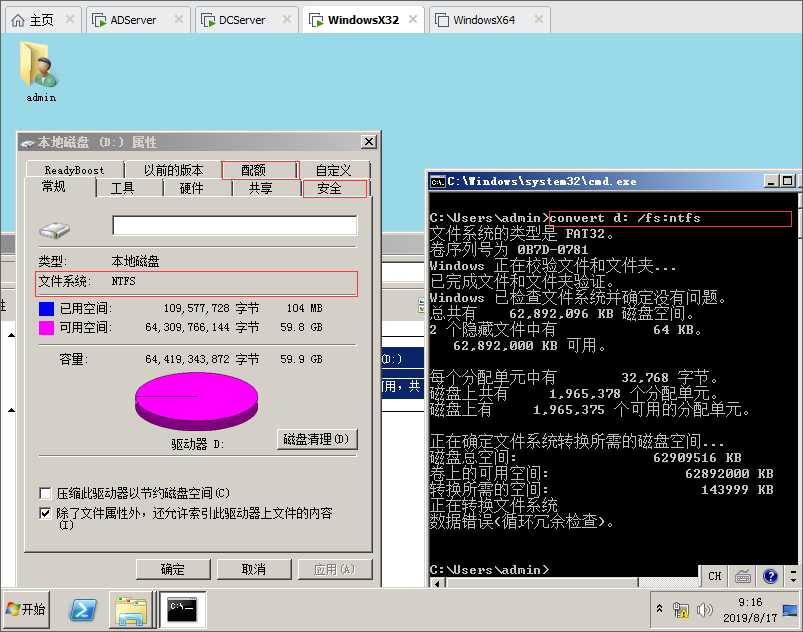Viewport: 803px width, 632px height.
Task: Open the 配额 quota tab
Action: [x=260, y=170]
